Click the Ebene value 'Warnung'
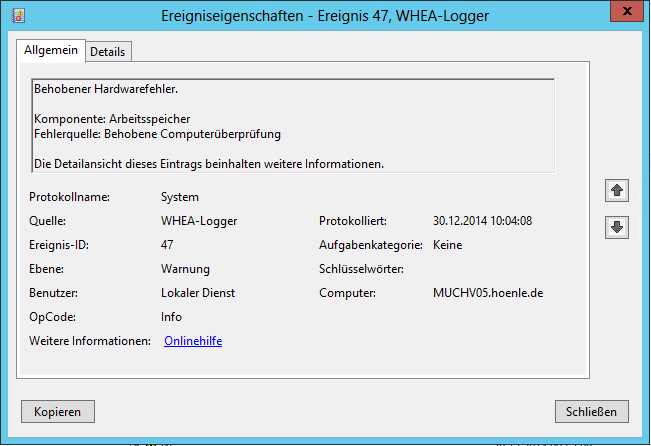Screen dimensions: 651x446 (x=185, y=269)
